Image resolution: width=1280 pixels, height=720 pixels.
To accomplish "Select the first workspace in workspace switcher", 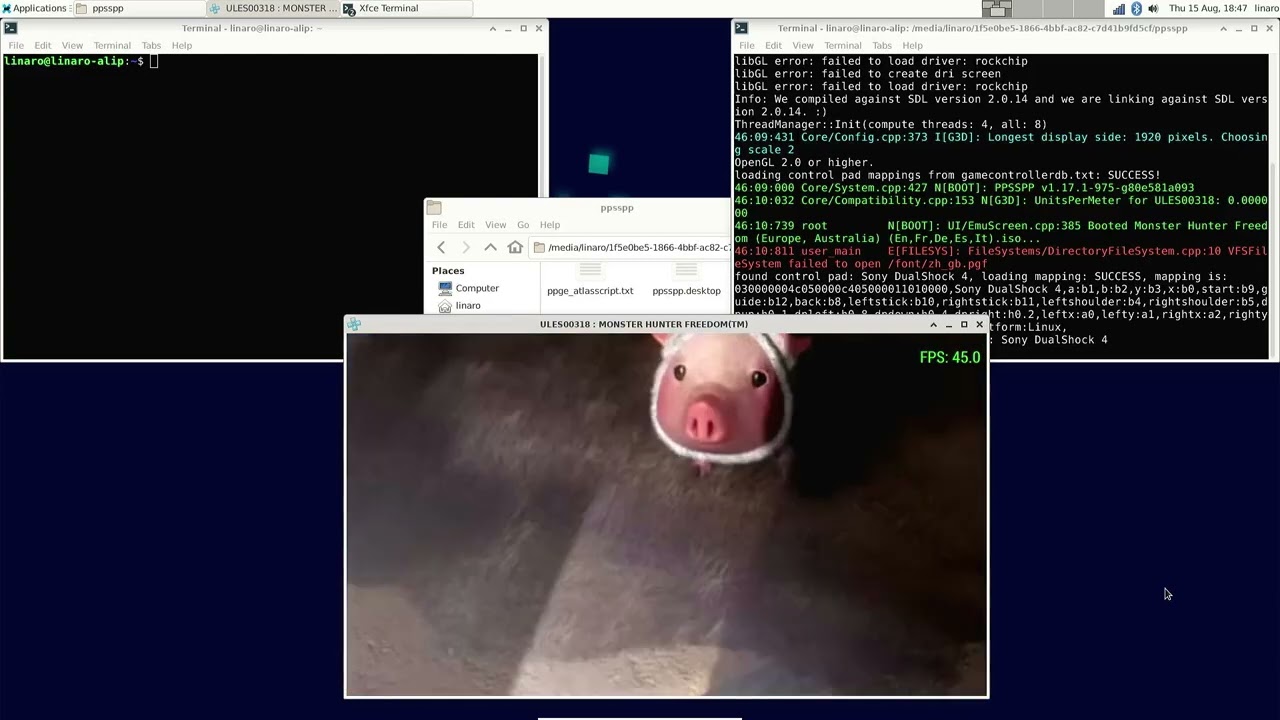I will click(997, 9).
